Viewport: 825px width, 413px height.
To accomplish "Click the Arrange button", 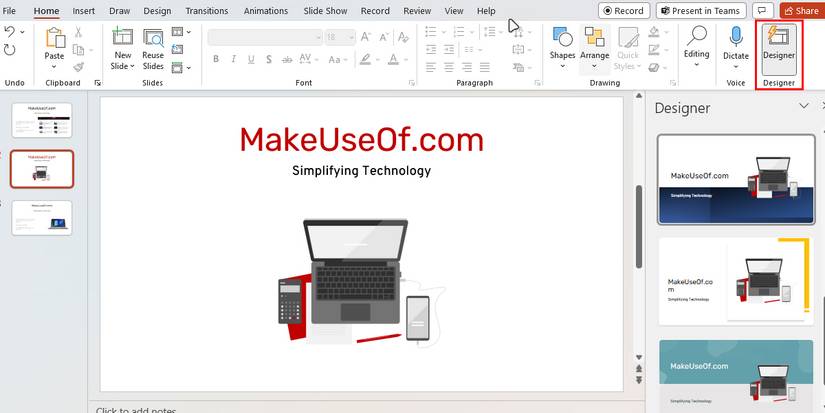I will (595, 48).
